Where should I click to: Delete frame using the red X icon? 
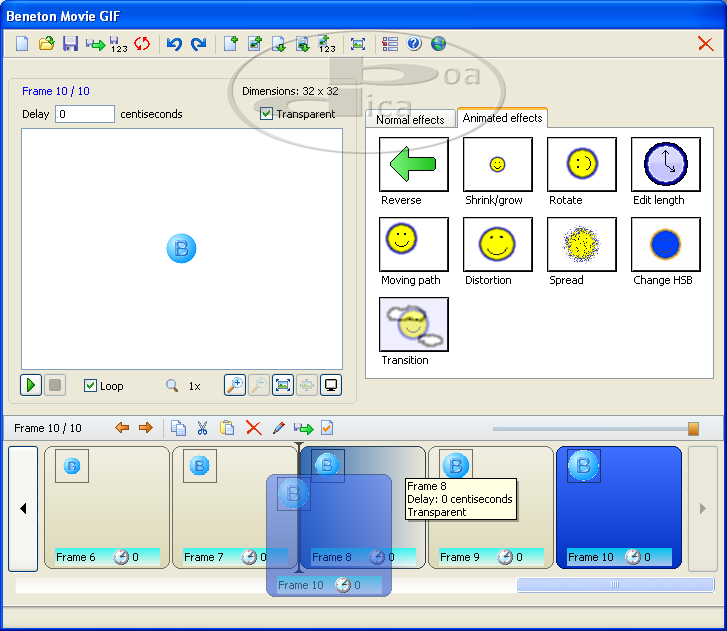click(x=253, y=428)
